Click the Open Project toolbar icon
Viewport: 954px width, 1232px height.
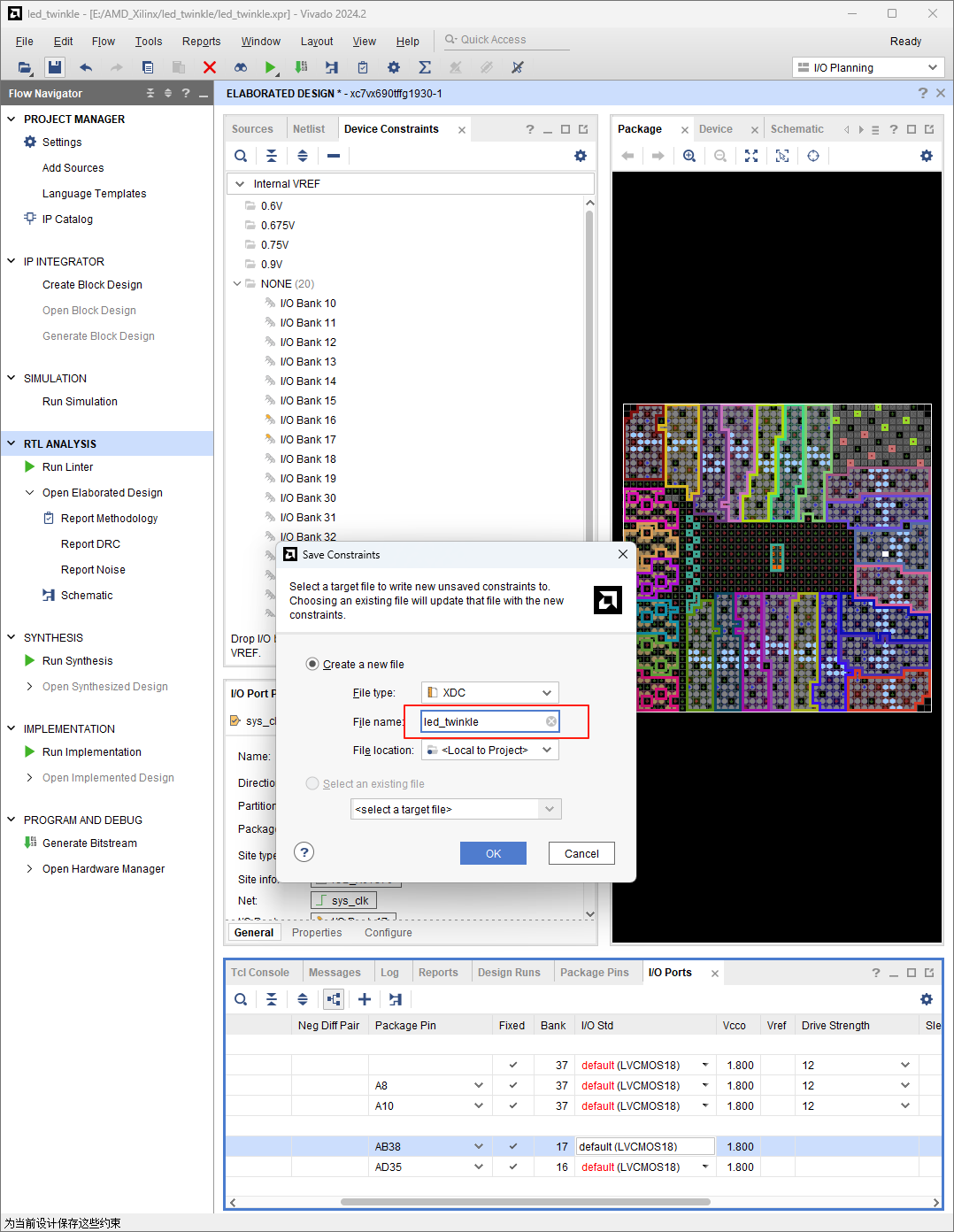[24, 67]
